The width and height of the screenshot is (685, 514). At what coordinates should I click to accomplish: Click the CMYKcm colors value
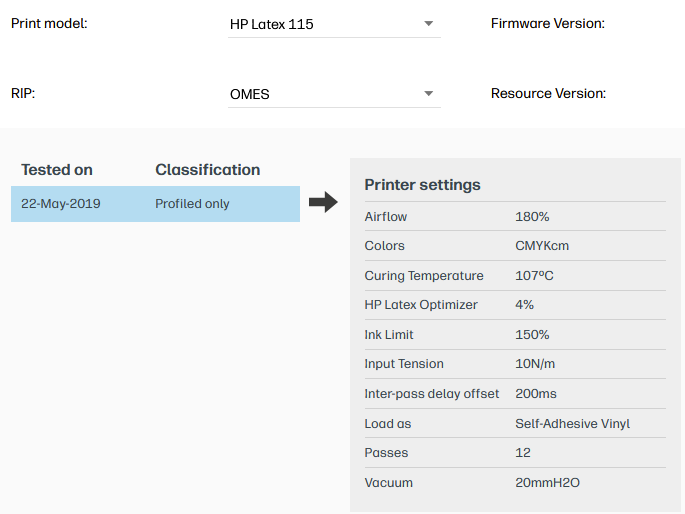pos(542,246)
